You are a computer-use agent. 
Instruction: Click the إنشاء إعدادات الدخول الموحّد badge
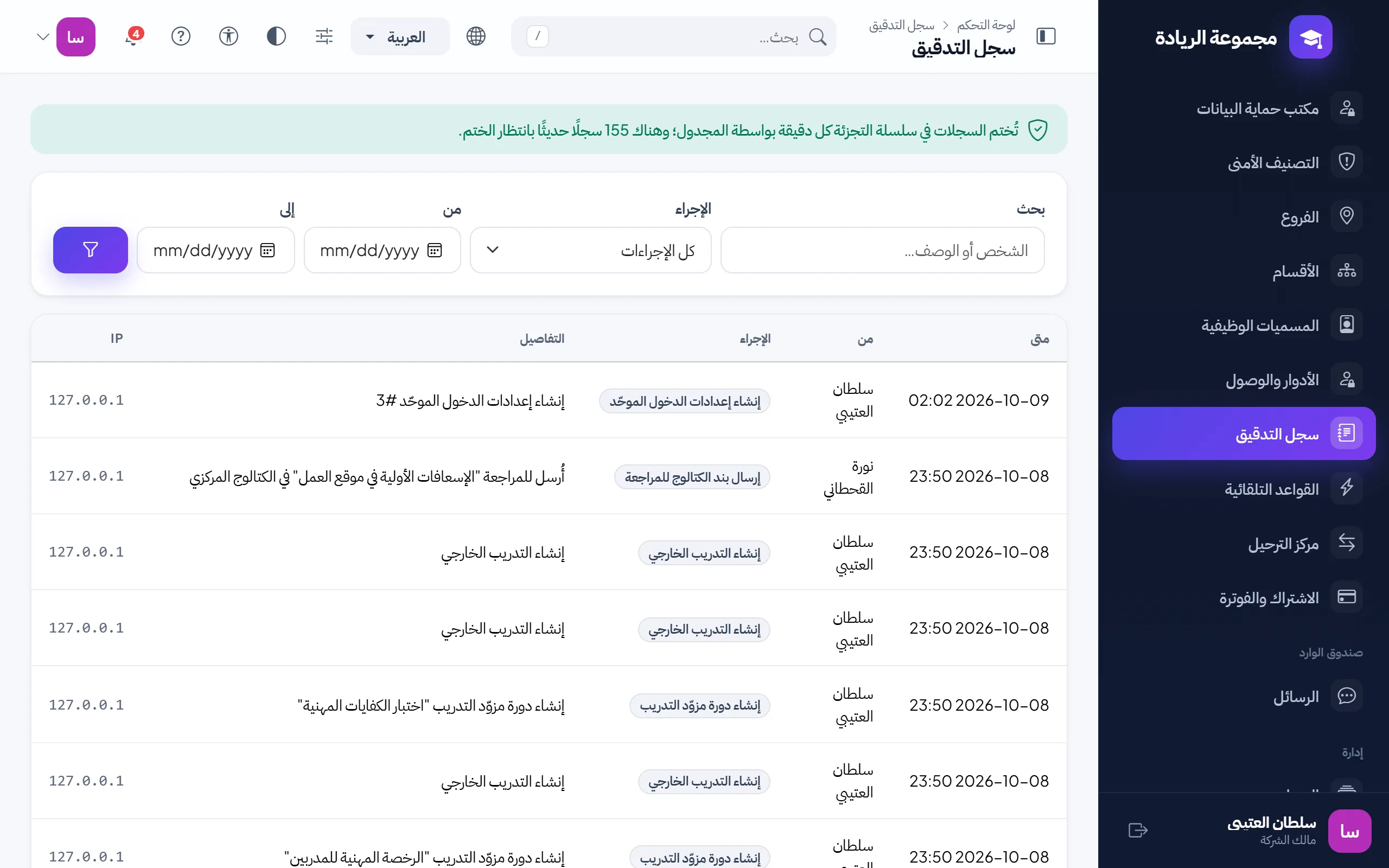[x=685, y=401]
